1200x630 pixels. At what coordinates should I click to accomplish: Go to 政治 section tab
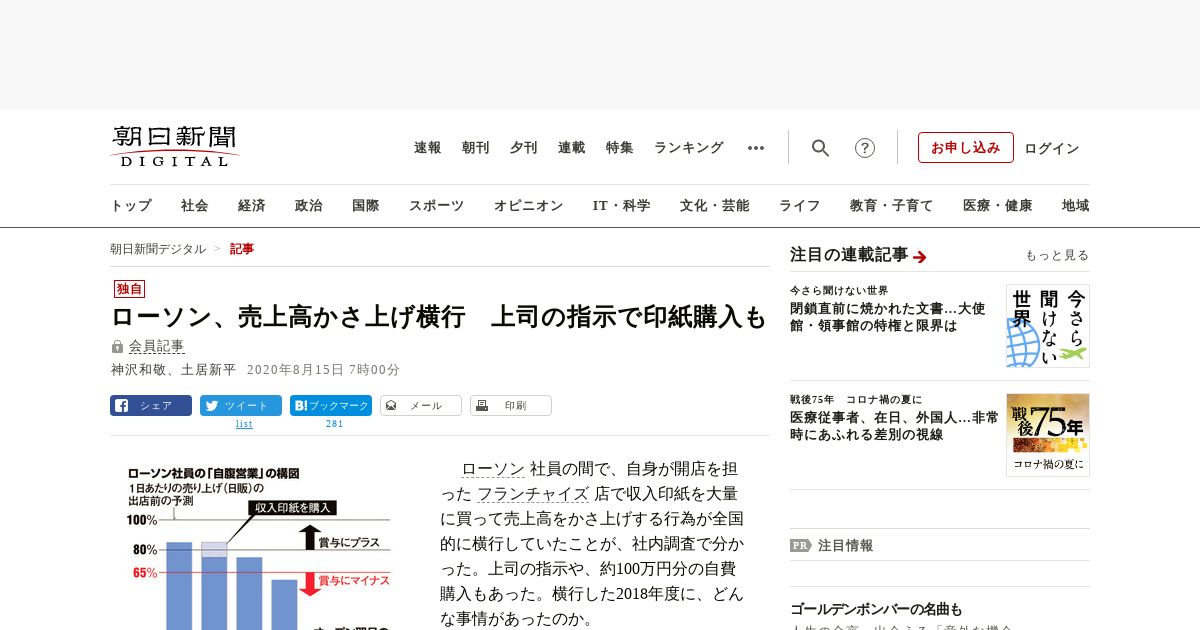coord(309,206)
